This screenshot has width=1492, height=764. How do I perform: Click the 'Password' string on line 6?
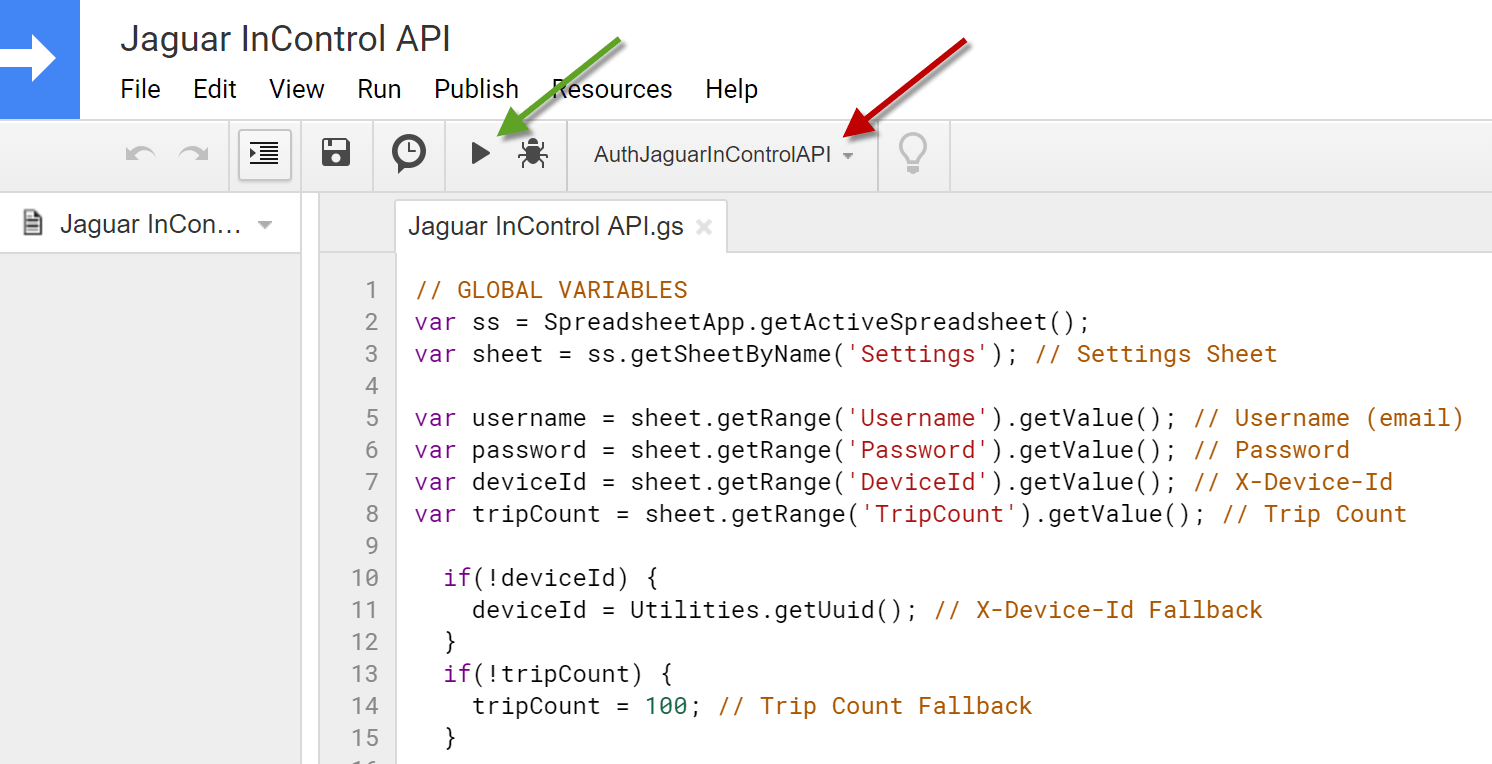[917, 450]
